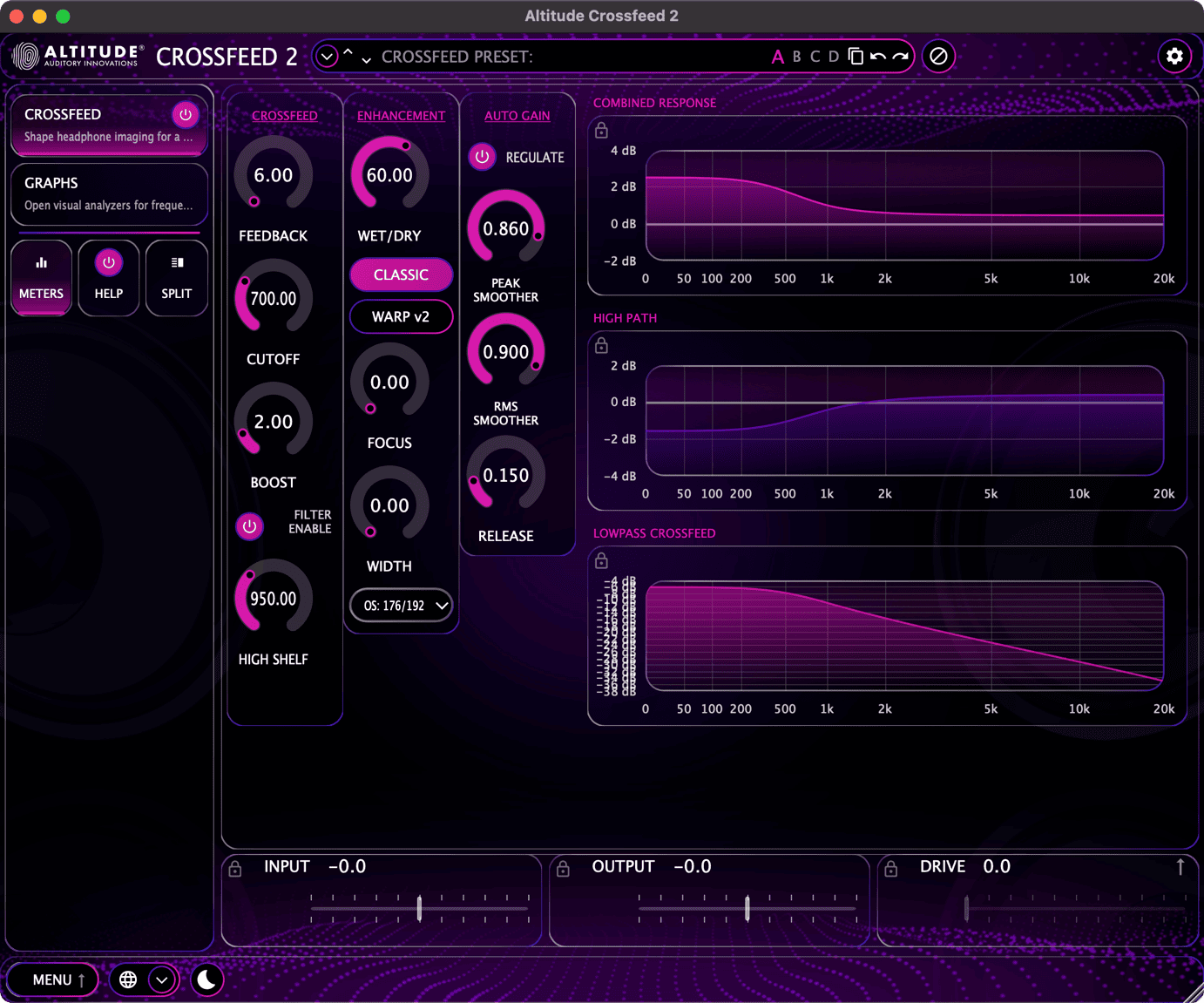Click the Input level slider handle

419,908
